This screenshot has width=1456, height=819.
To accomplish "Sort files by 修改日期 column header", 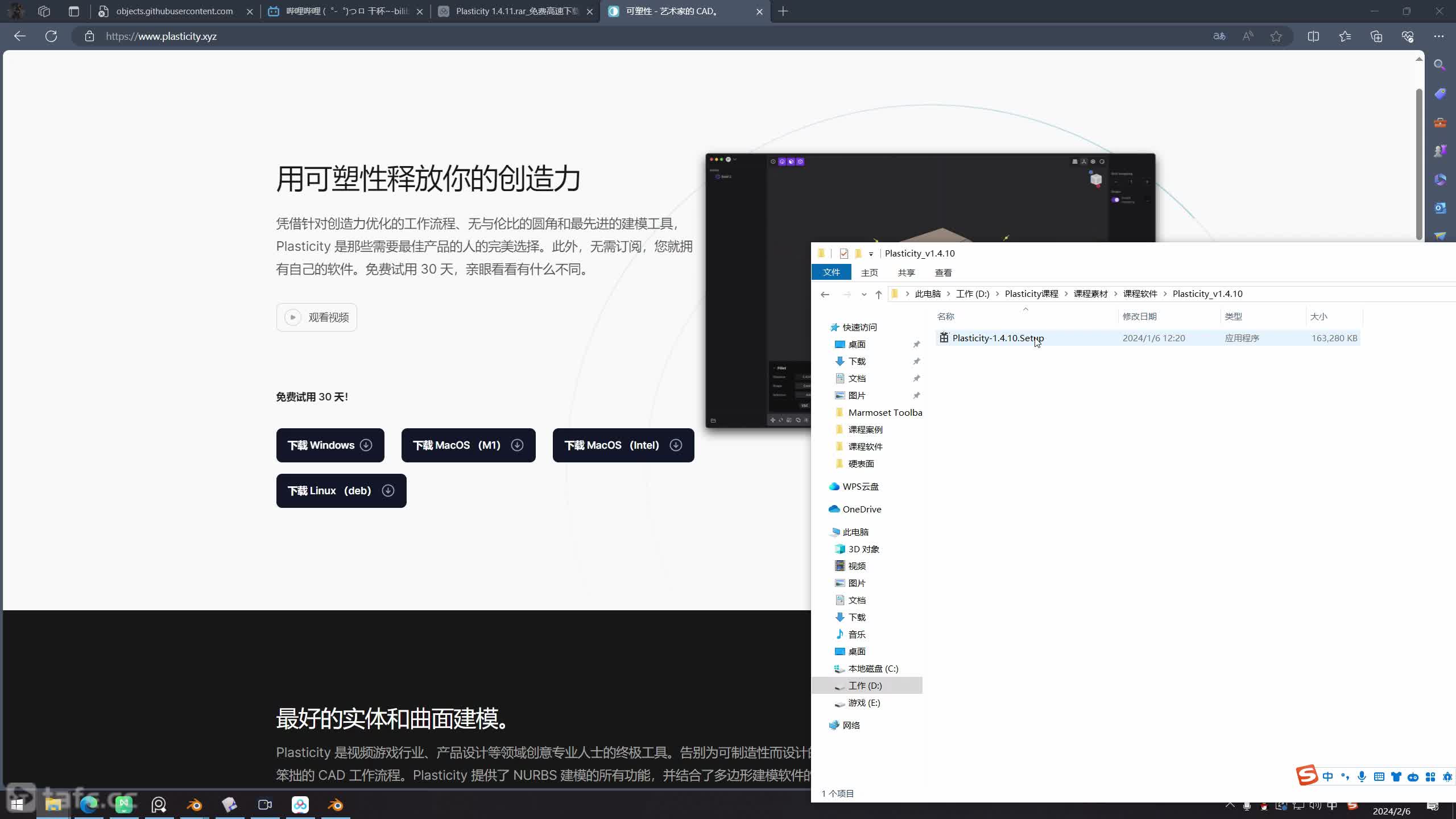I will [x=1140, y=317].
